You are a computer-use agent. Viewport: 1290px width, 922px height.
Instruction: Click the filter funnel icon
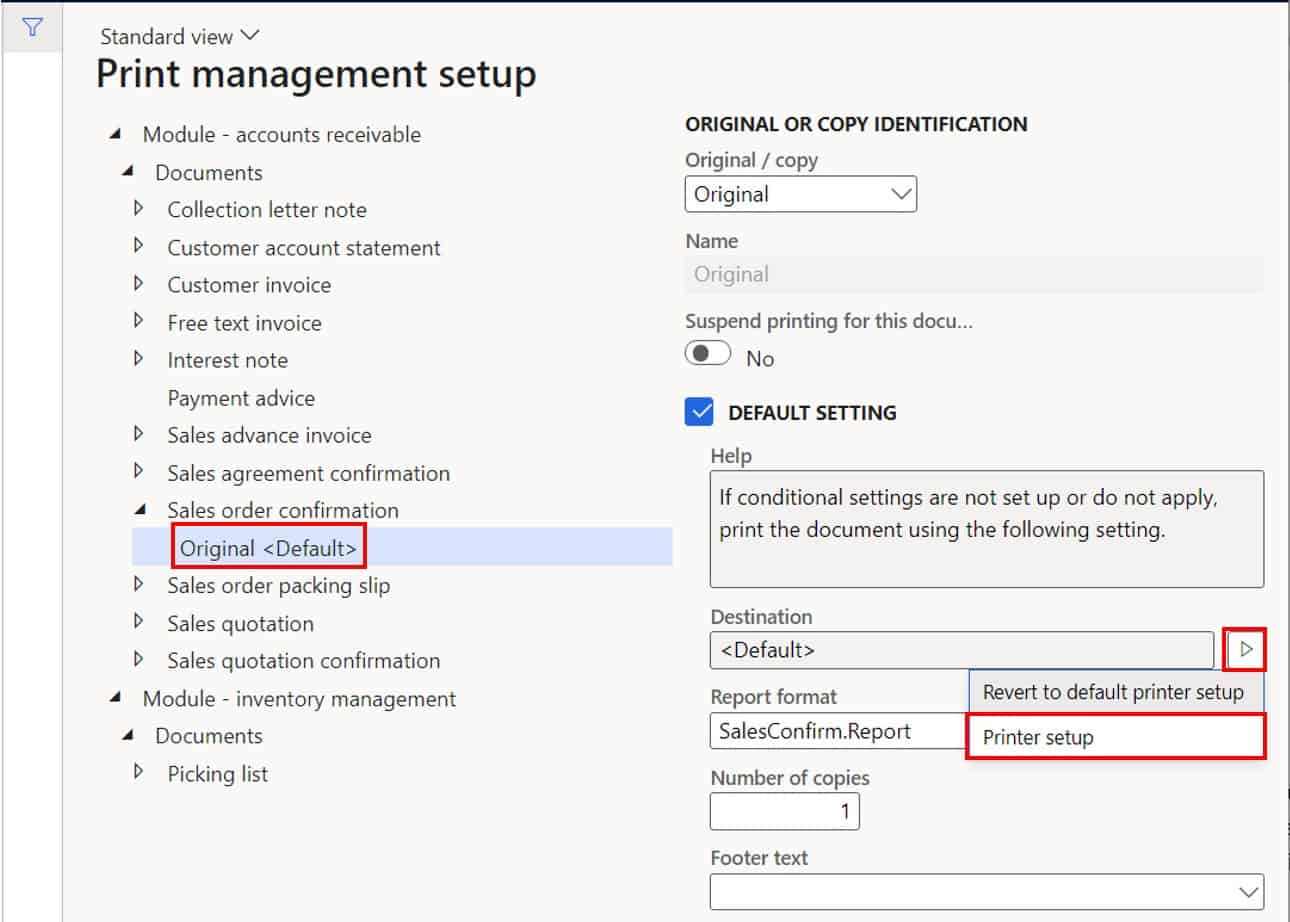33,28
